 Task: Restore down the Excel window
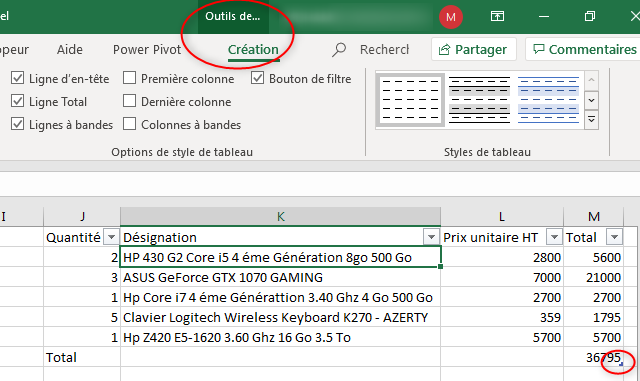click(x=589, y=16)
